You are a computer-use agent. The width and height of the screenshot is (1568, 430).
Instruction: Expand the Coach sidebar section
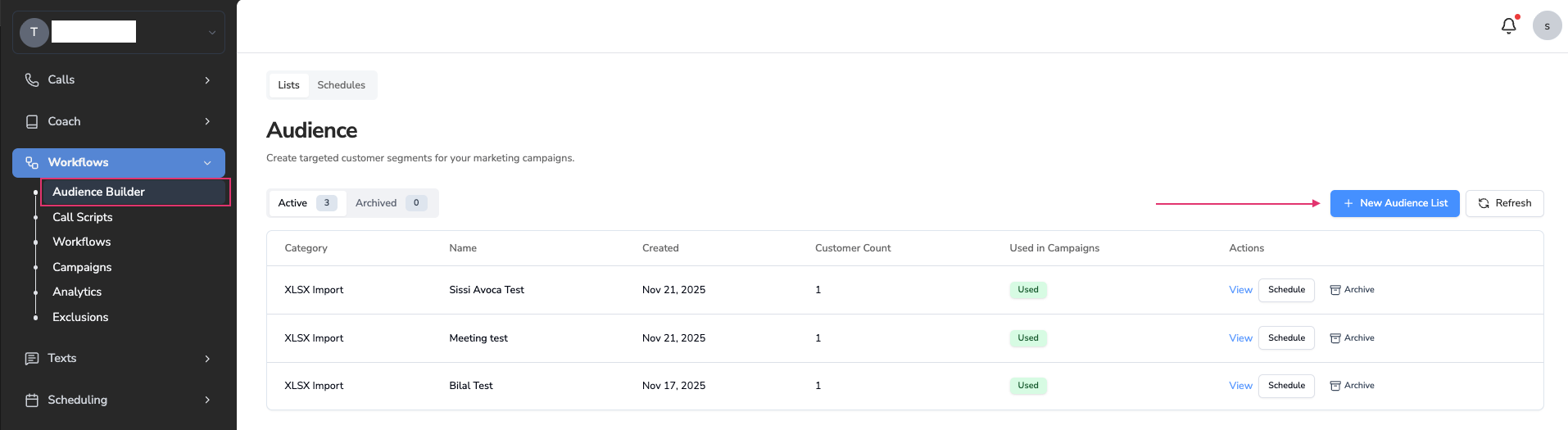[x=207, y=121]
